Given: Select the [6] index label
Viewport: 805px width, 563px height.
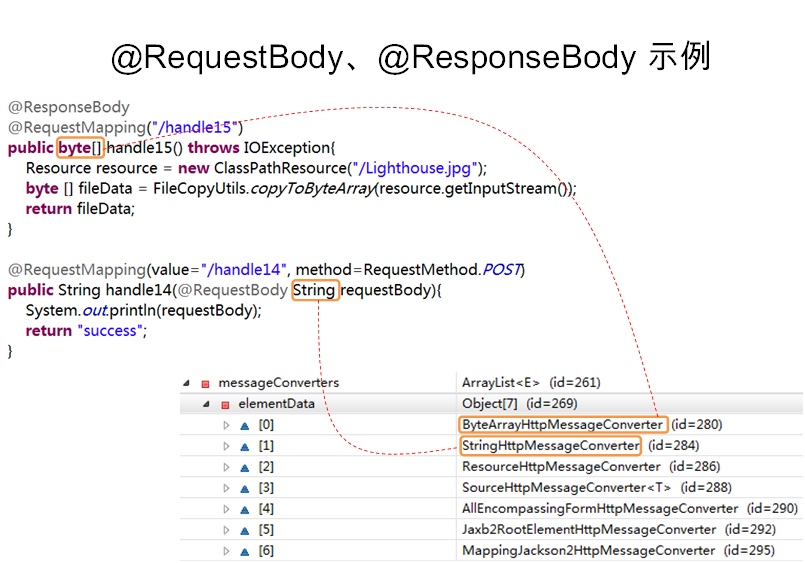Looking at the screenshot, I should (x=266, y=551).
